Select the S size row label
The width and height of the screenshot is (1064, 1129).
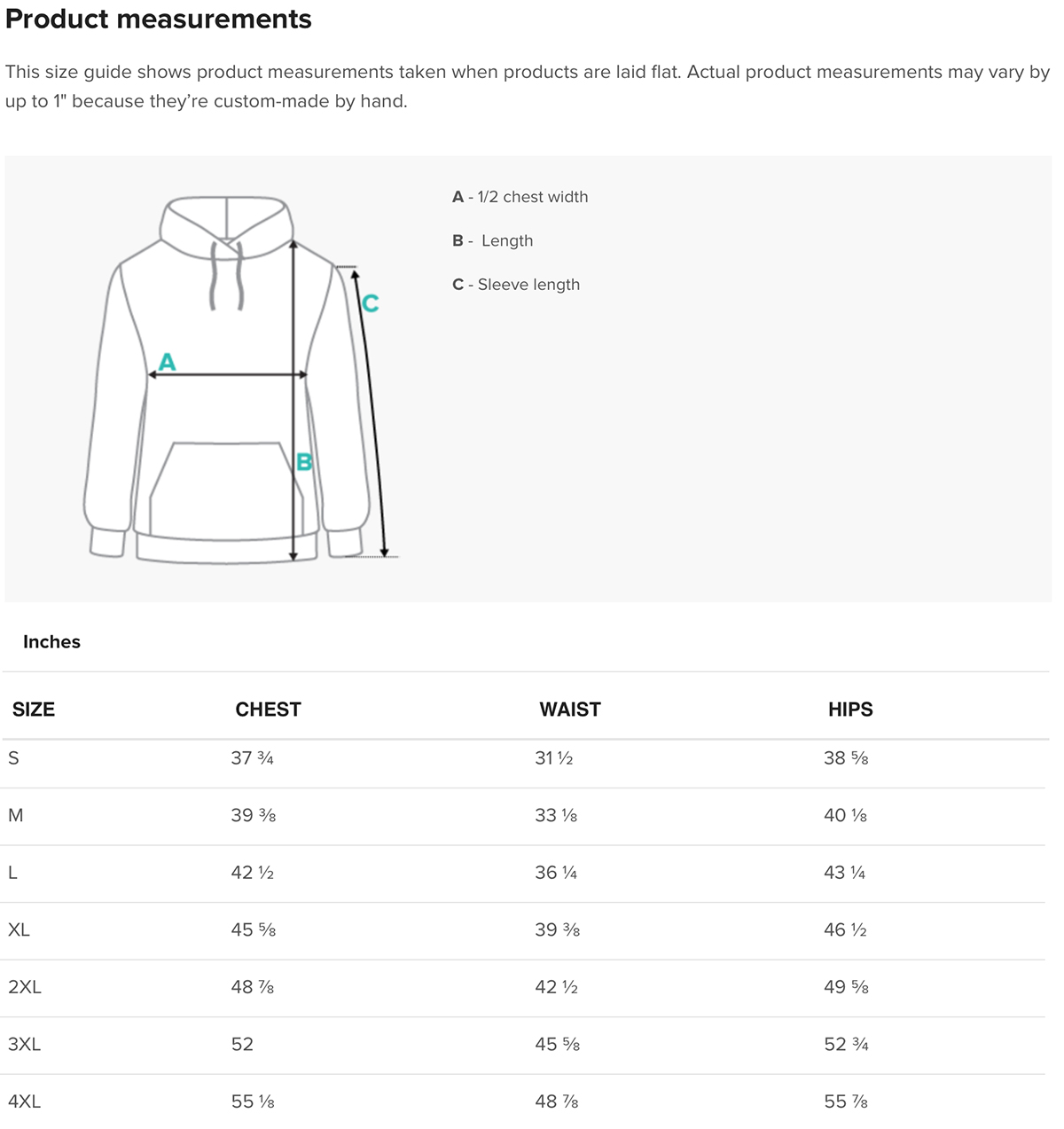tap(13, 758)
